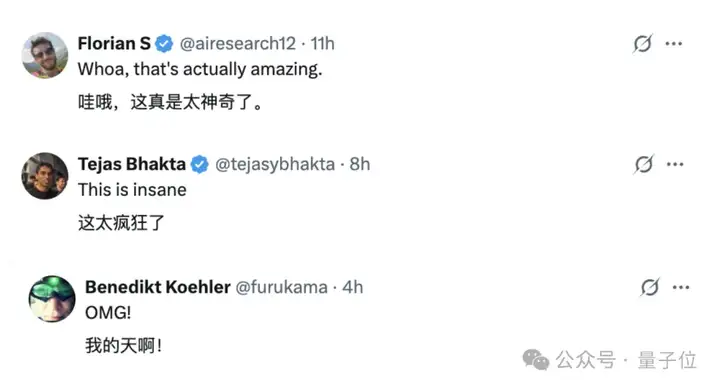
Task: Click Tejas Bhakta's blue verified checkmark
Action: pyautogui.click(x=200, y=164)
